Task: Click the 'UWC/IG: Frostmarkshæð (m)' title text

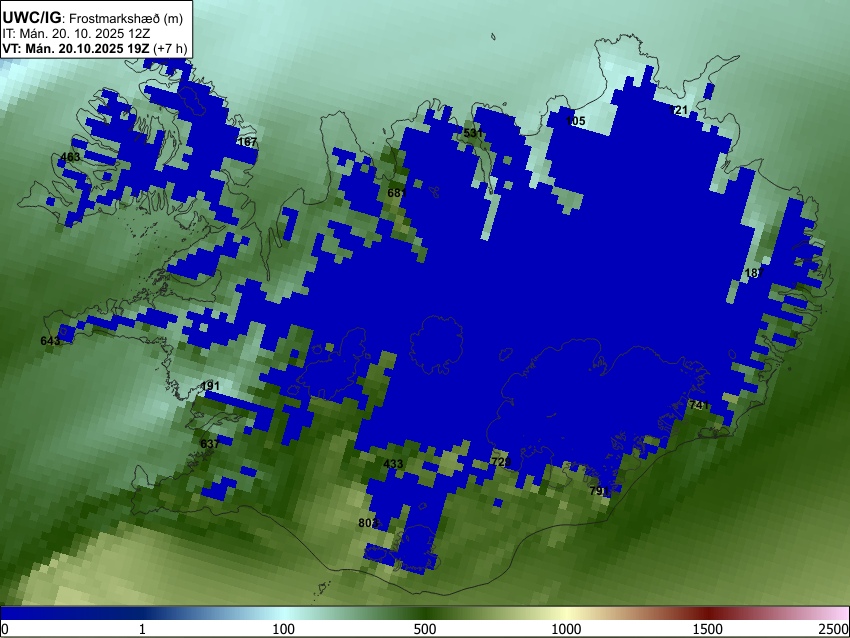Action: click(x=93, y=18)
